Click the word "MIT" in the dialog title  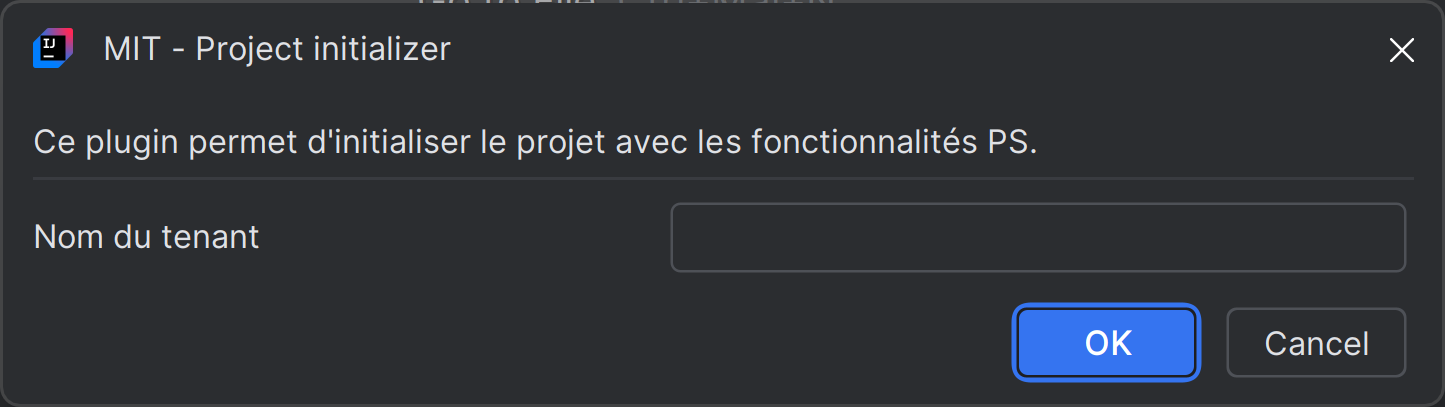coord(132,49)
